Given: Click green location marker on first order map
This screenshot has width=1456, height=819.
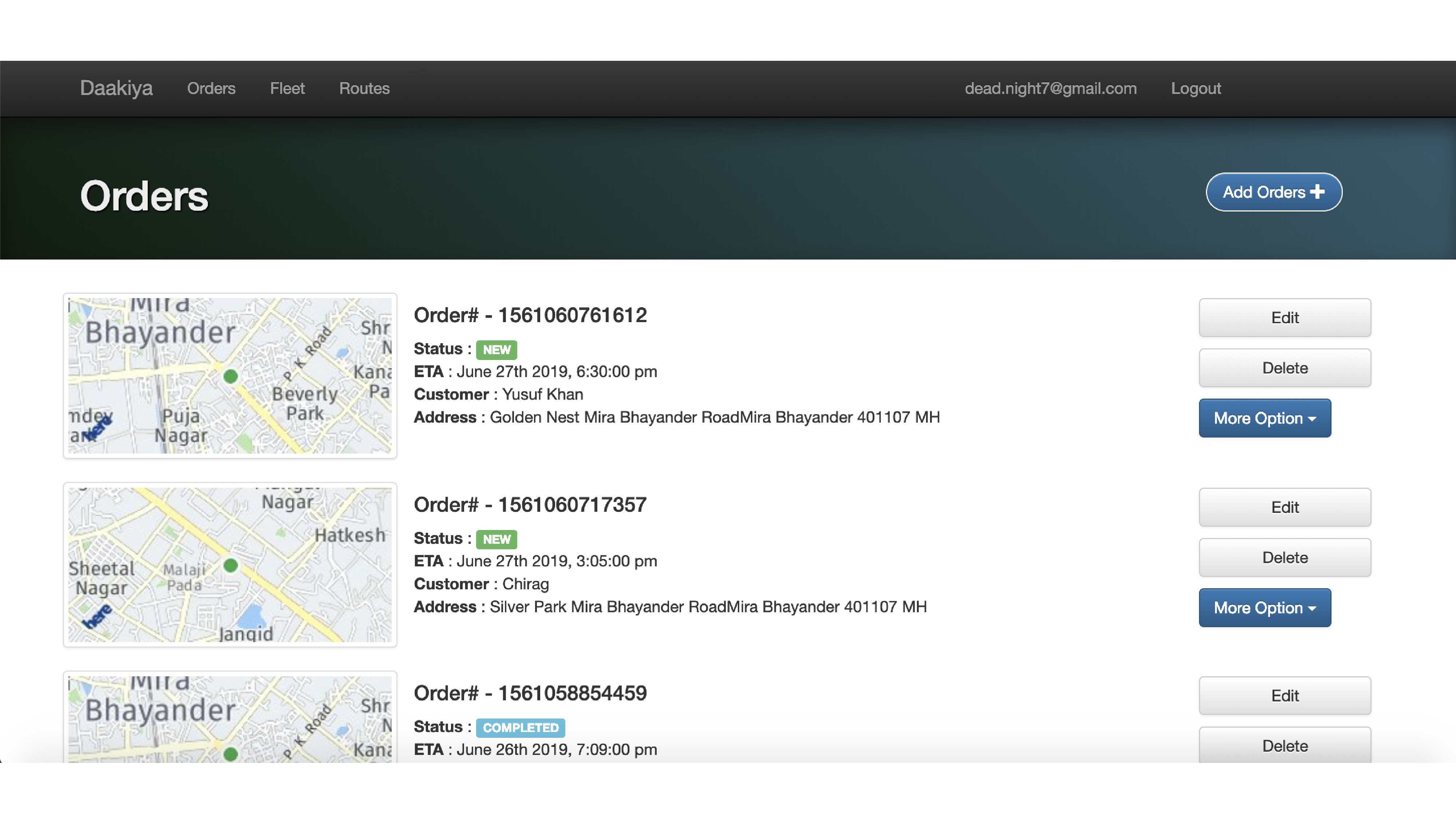Looking at the screenshot, I should click(x=230, y=376).
